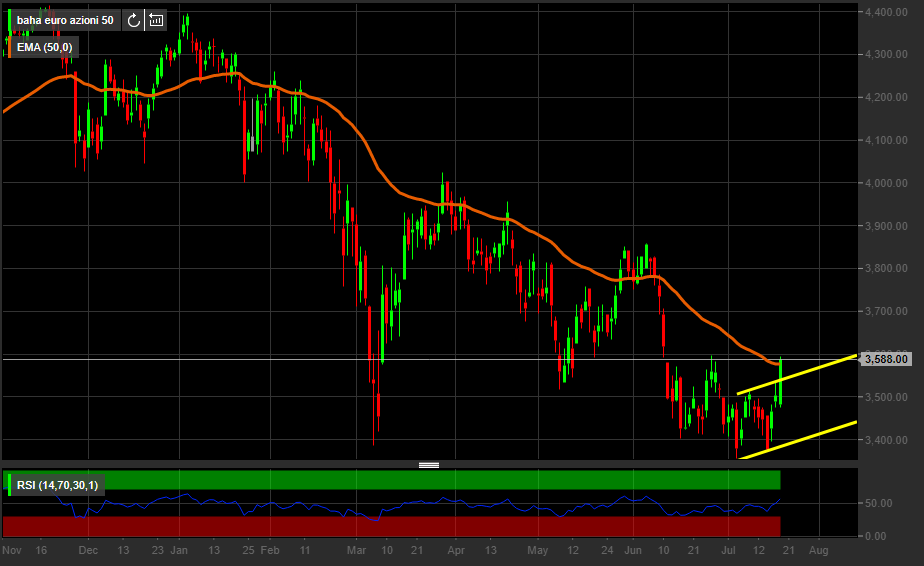Image resolution: width=924 pixels, height=566 pixels.
Task: Click the 'Jan' date axis label
Action: coord(179,551)
